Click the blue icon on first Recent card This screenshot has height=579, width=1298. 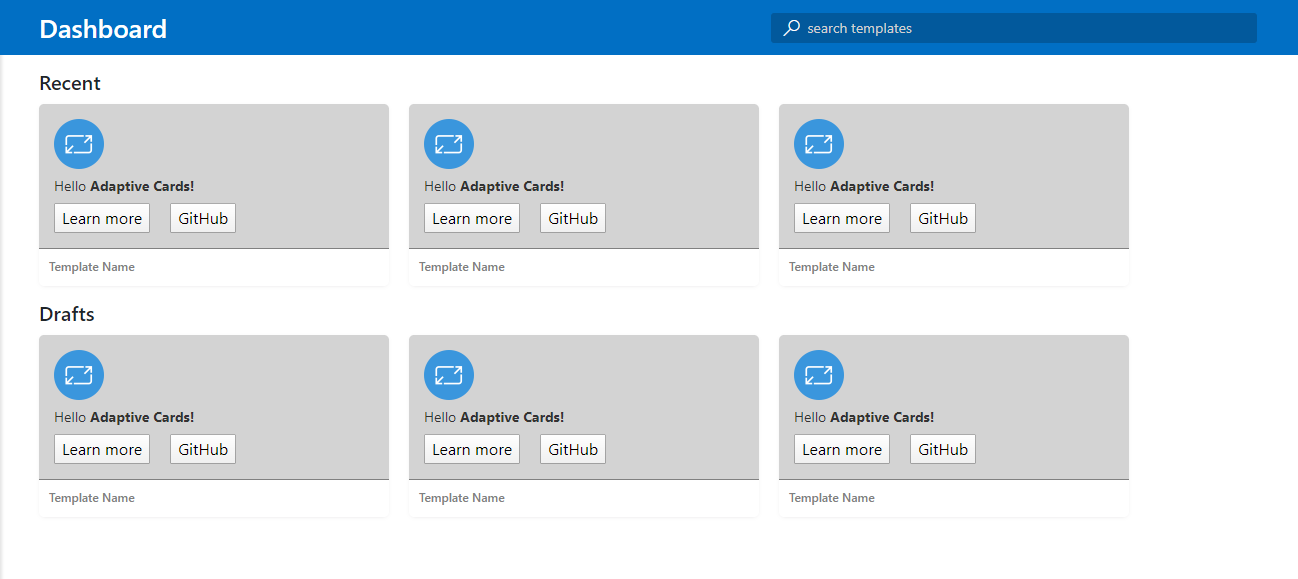point(79,144)
